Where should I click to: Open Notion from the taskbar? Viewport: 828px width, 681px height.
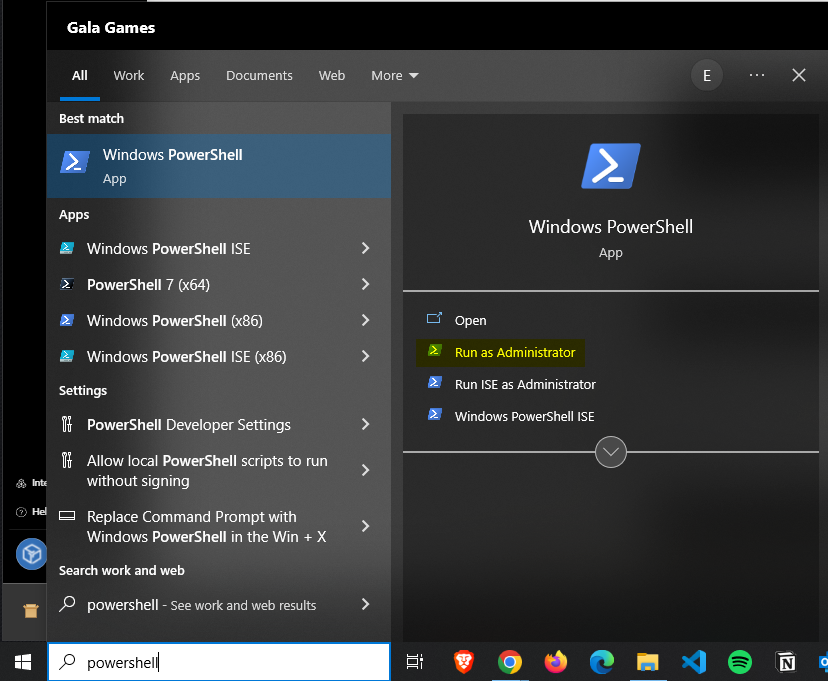coord(786,662)
